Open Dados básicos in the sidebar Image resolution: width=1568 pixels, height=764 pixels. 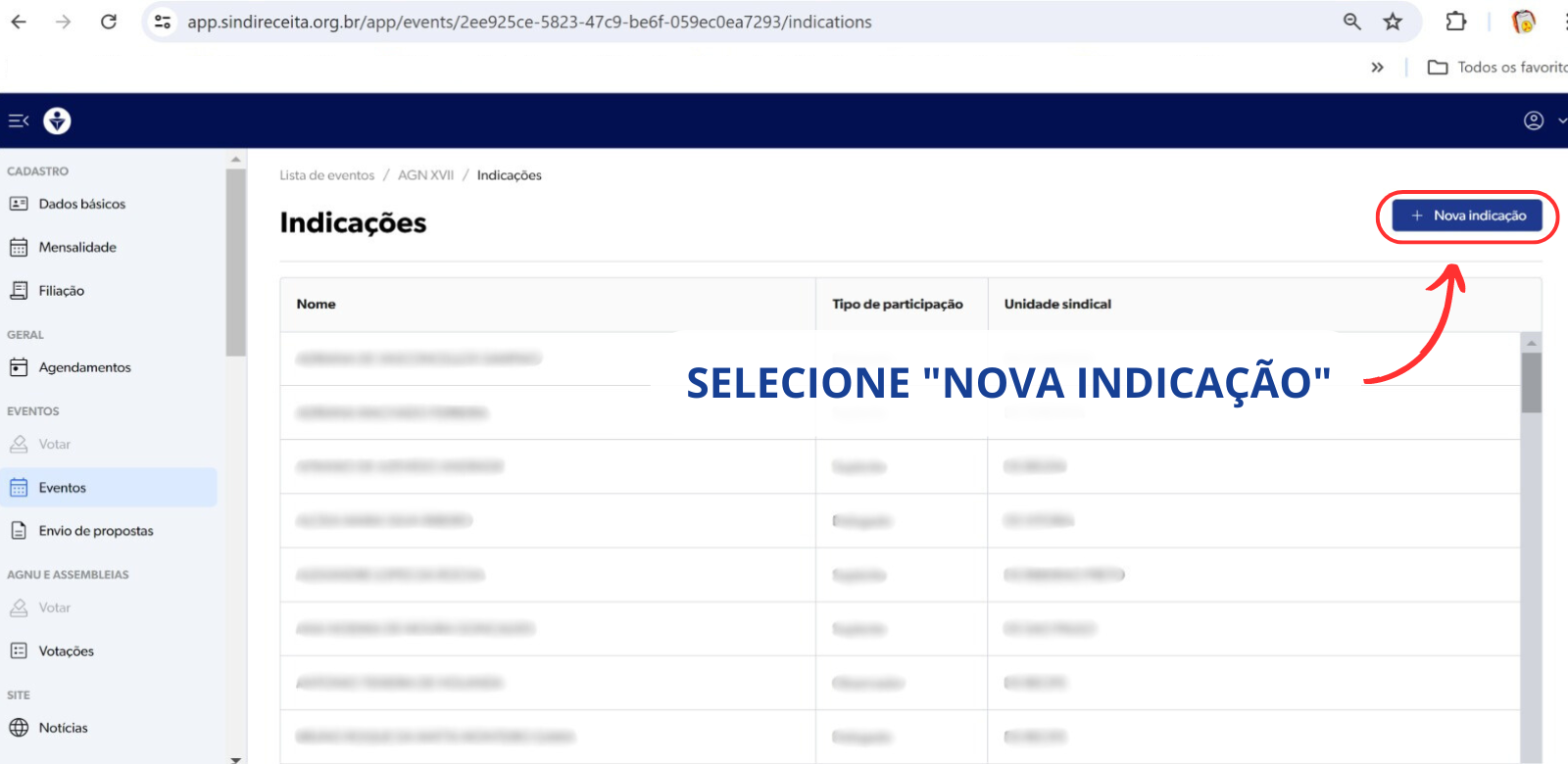[x=82, y=204]
